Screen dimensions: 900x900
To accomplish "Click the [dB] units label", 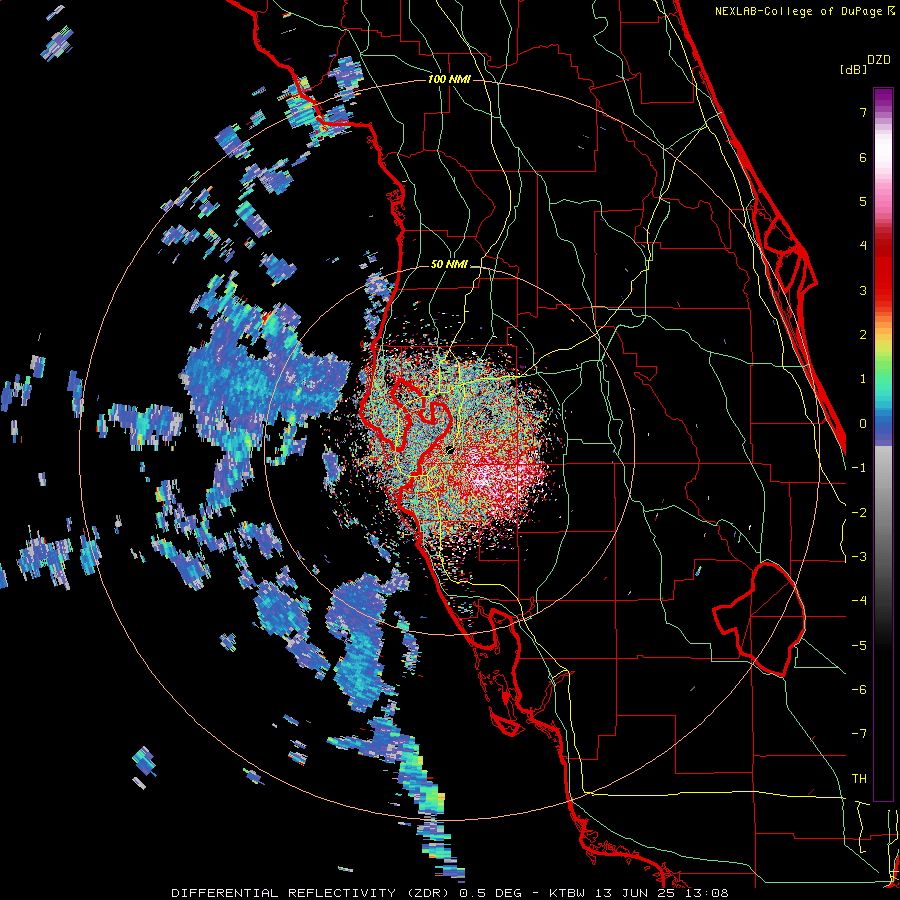I will [x=853, y=69].
